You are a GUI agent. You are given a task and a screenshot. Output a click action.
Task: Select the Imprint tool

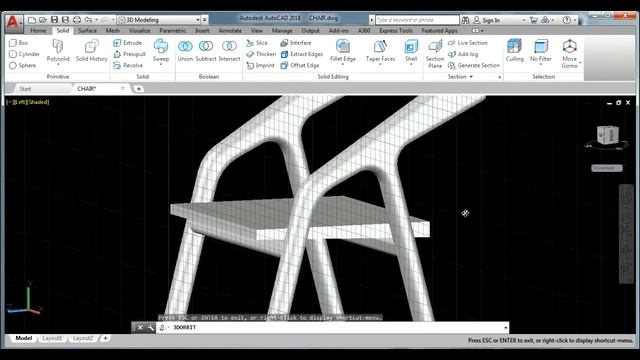point(260,65)
